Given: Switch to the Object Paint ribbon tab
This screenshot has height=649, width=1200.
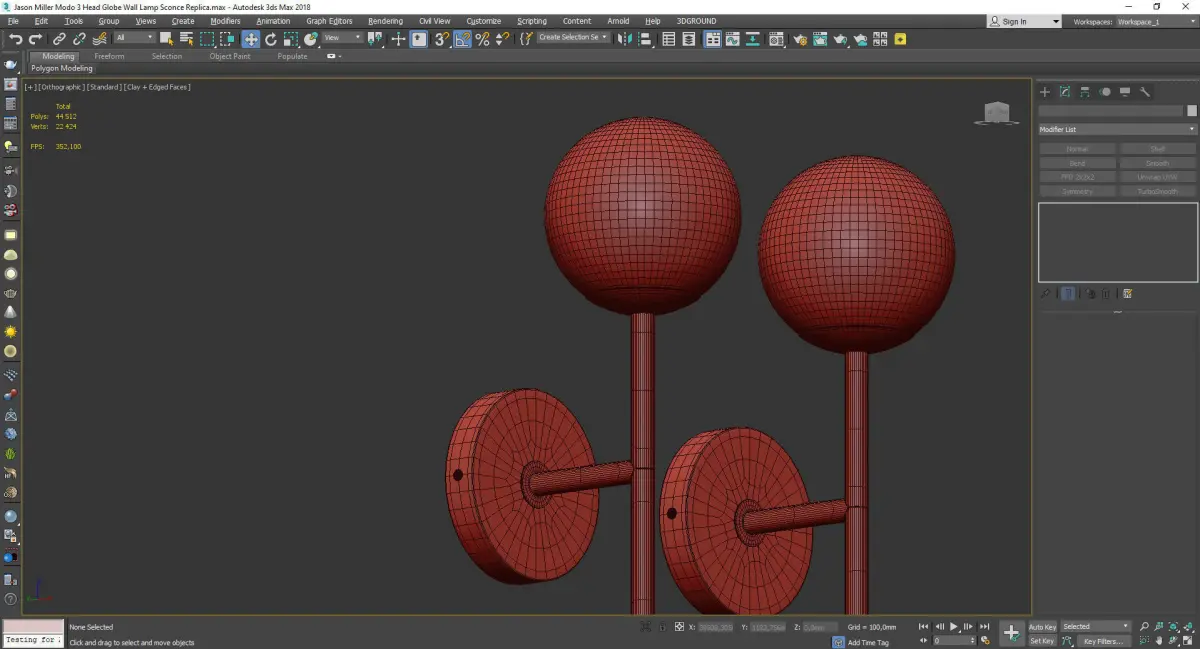Looking at the screenshot, I should [x=230, y=56].
